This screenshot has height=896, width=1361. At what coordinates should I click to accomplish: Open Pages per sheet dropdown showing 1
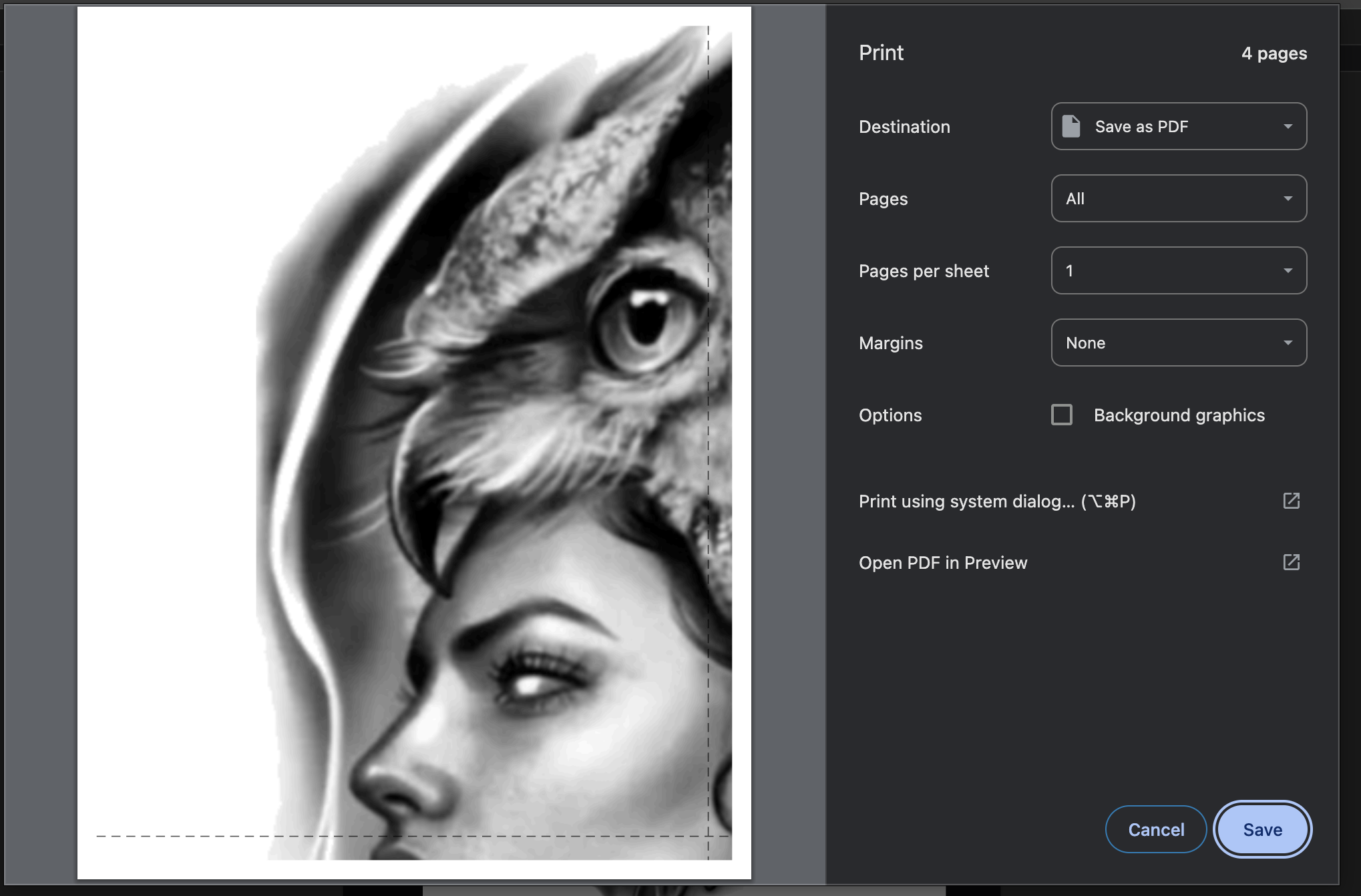tap(1178, 270)
